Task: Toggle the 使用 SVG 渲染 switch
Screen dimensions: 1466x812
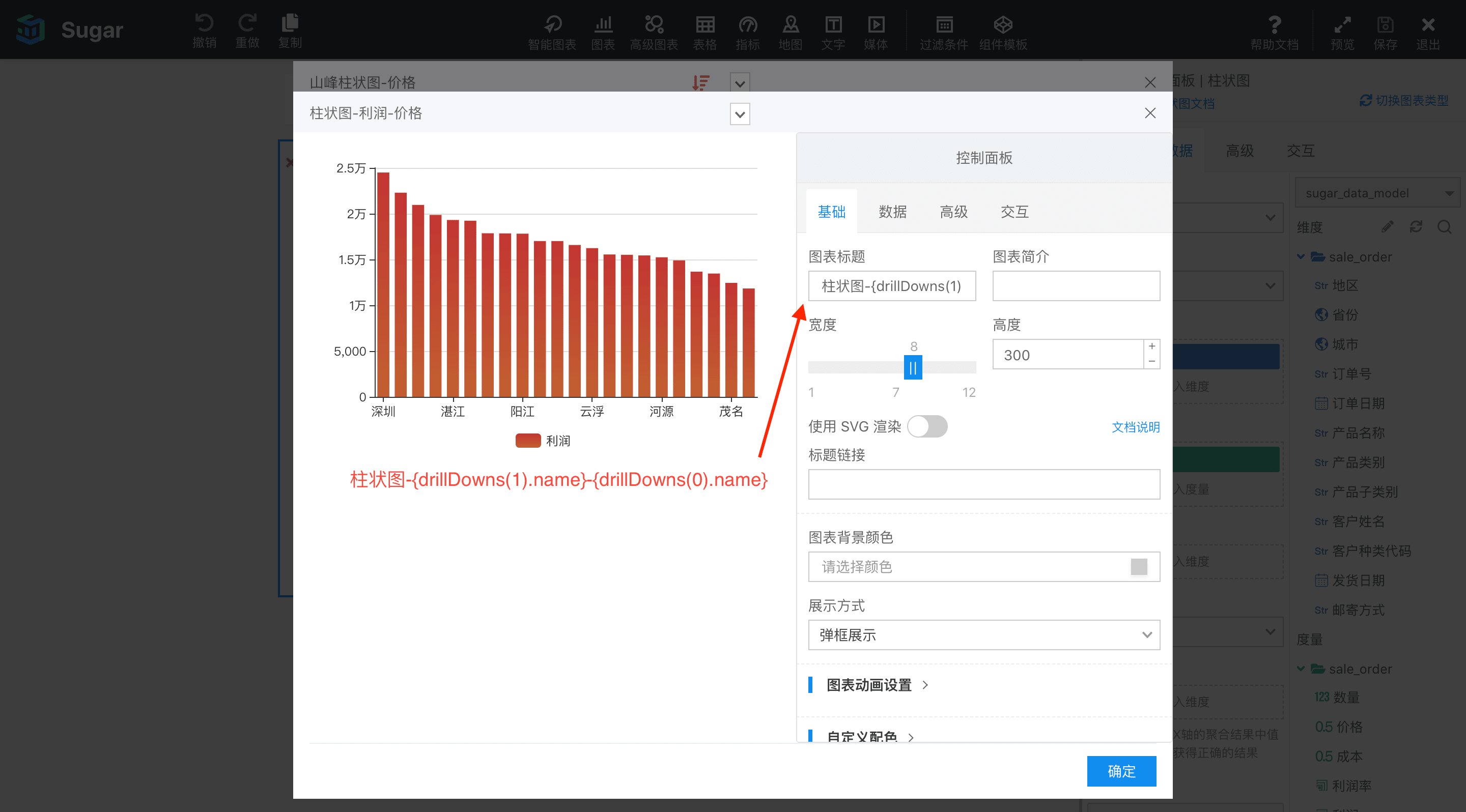Action: (927, 426)
